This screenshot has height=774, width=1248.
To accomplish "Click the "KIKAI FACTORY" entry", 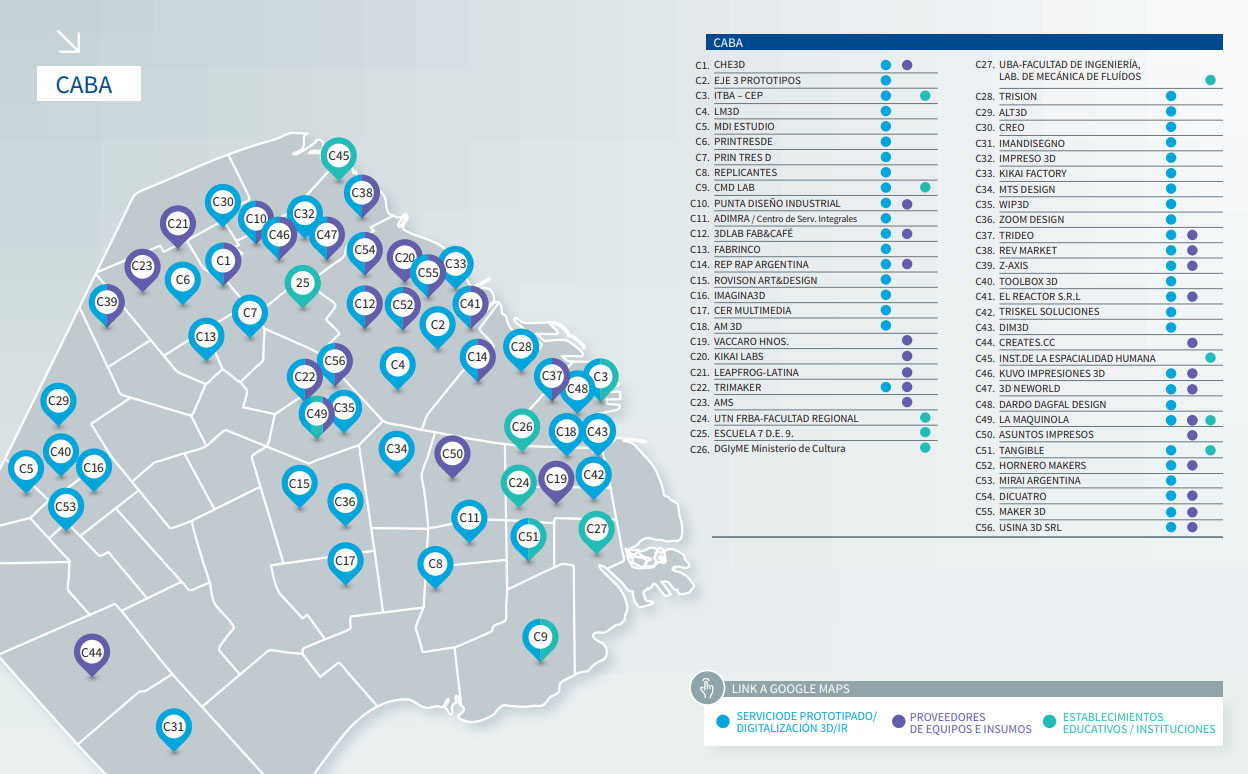I will [x=1033, y=174].
